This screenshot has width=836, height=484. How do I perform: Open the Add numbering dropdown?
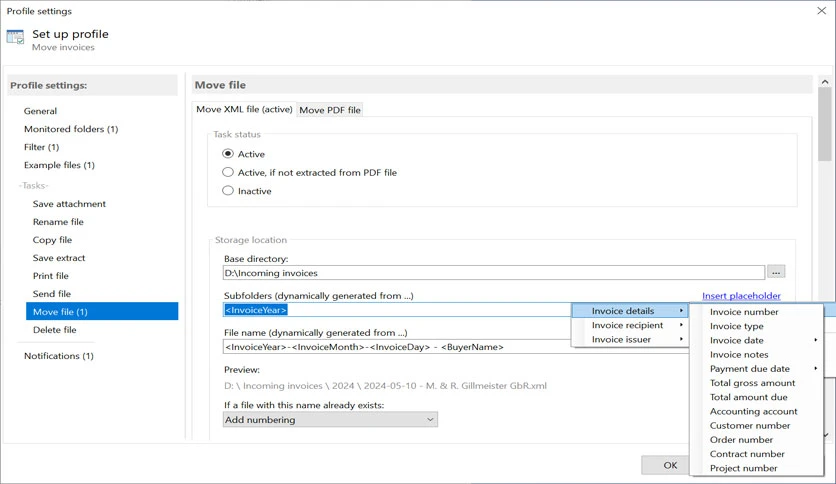[330, 420]
